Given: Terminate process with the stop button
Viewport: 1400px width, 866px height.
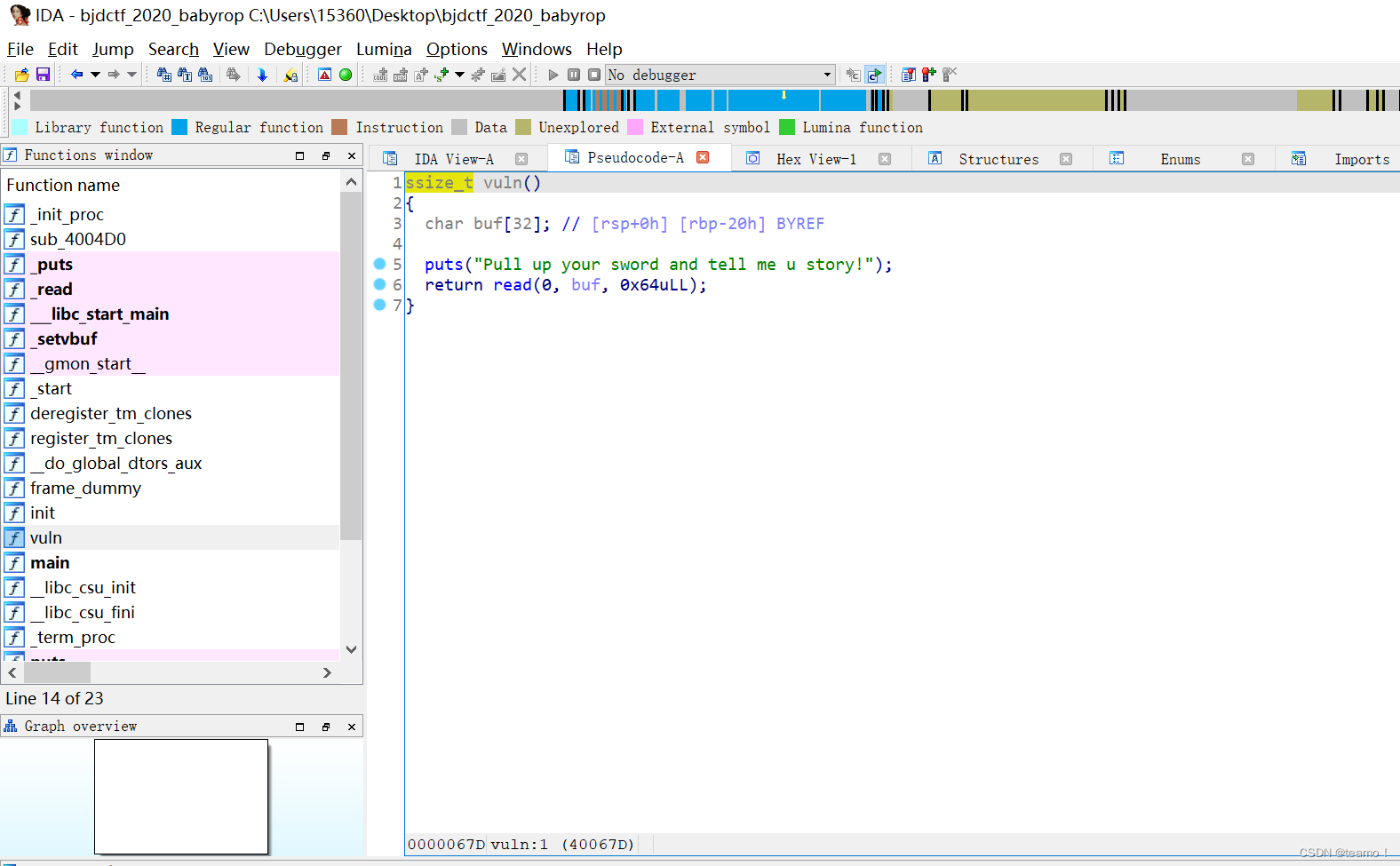Looking at the screenshot, I should point(594,75).
